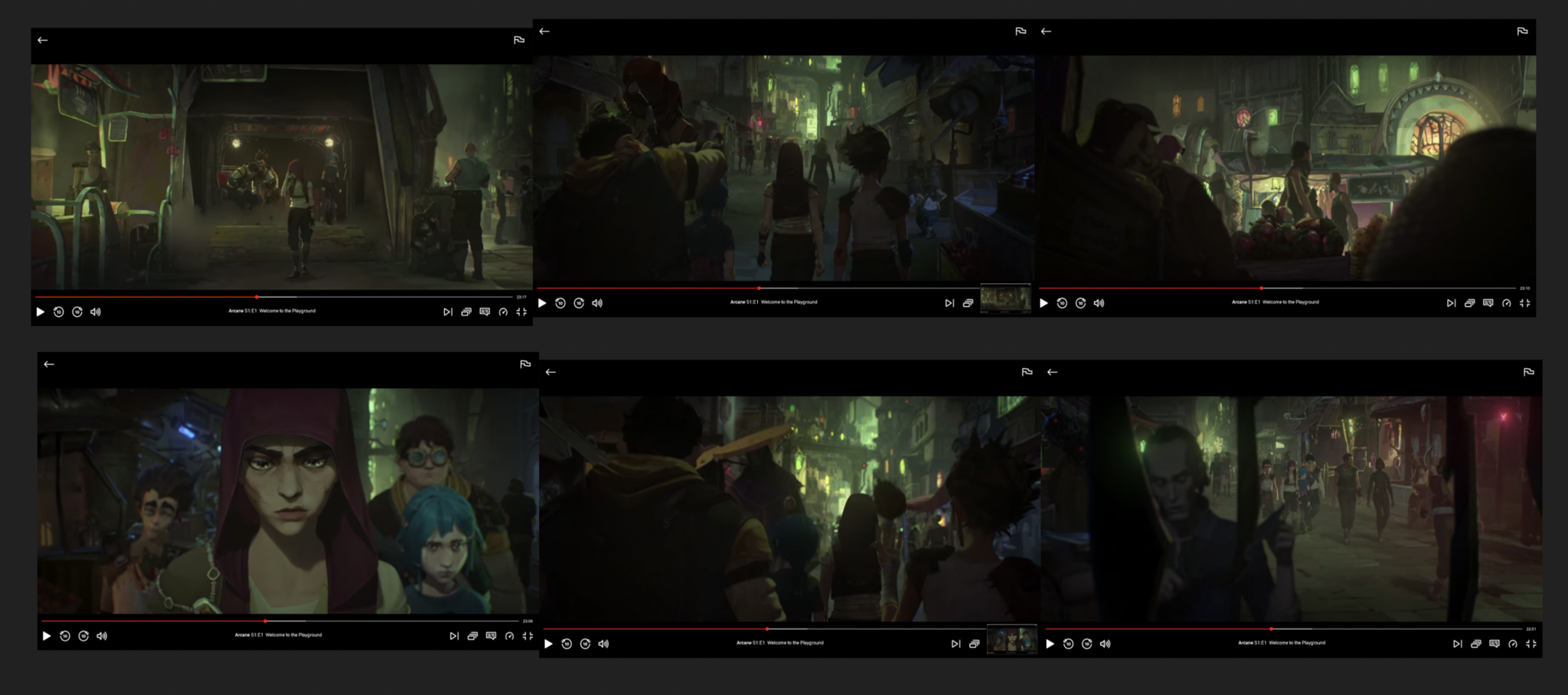Exit fullscreen in the hooded woman close-up player
The height and width of the screenshot is (695, 1568).
[528, 636]
